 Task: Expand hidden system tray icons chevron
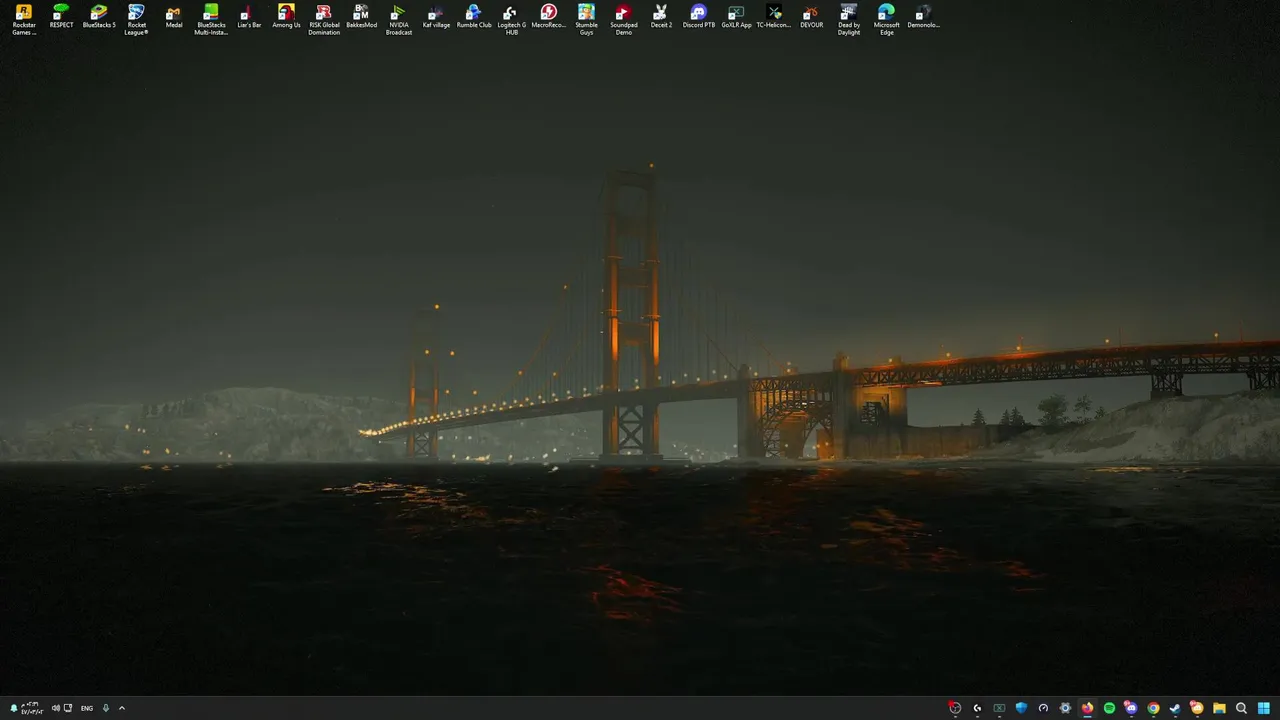tap(122, 708)
